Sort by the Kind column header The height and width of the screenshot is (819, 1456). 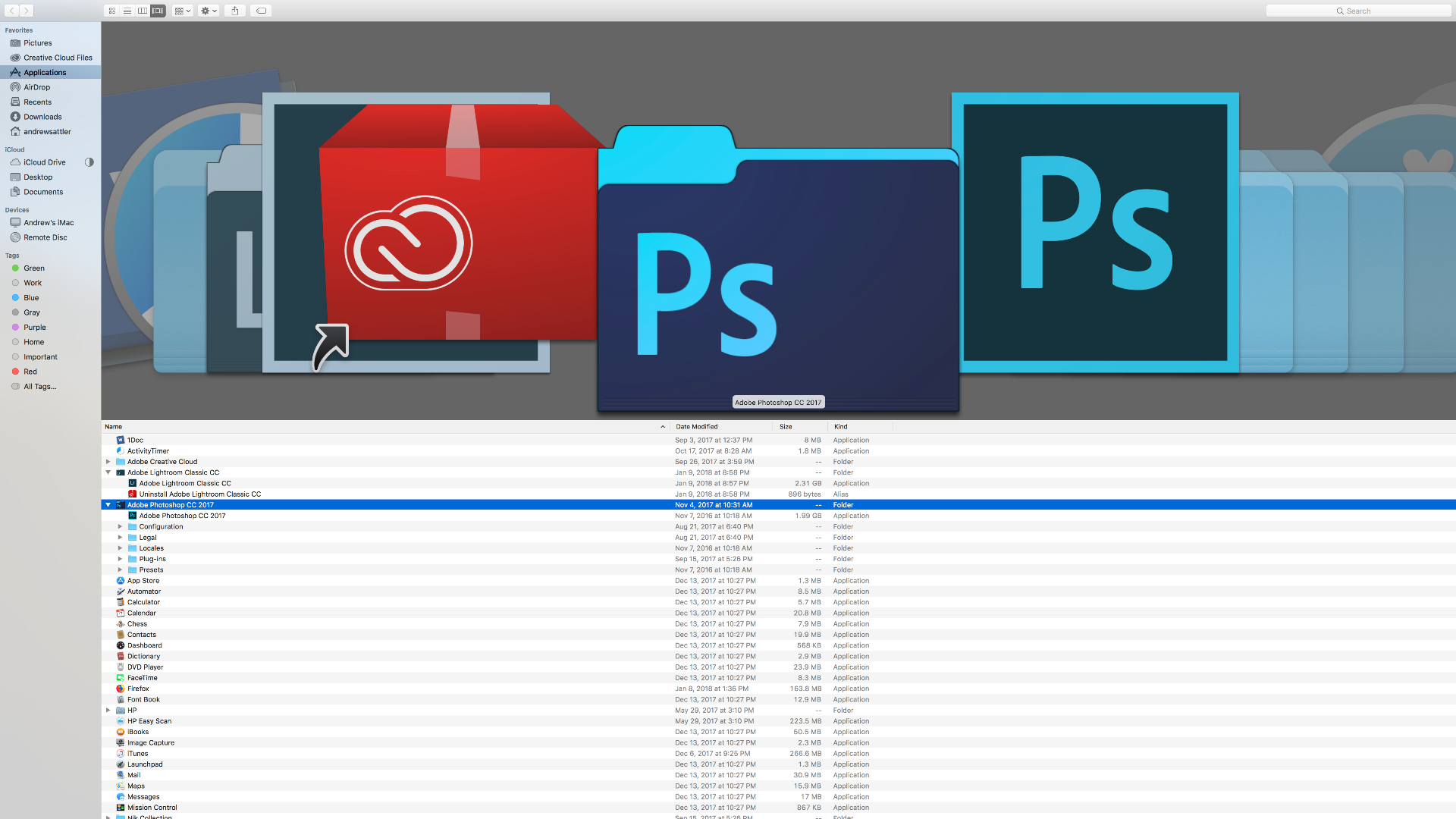(x=861, y=427)
